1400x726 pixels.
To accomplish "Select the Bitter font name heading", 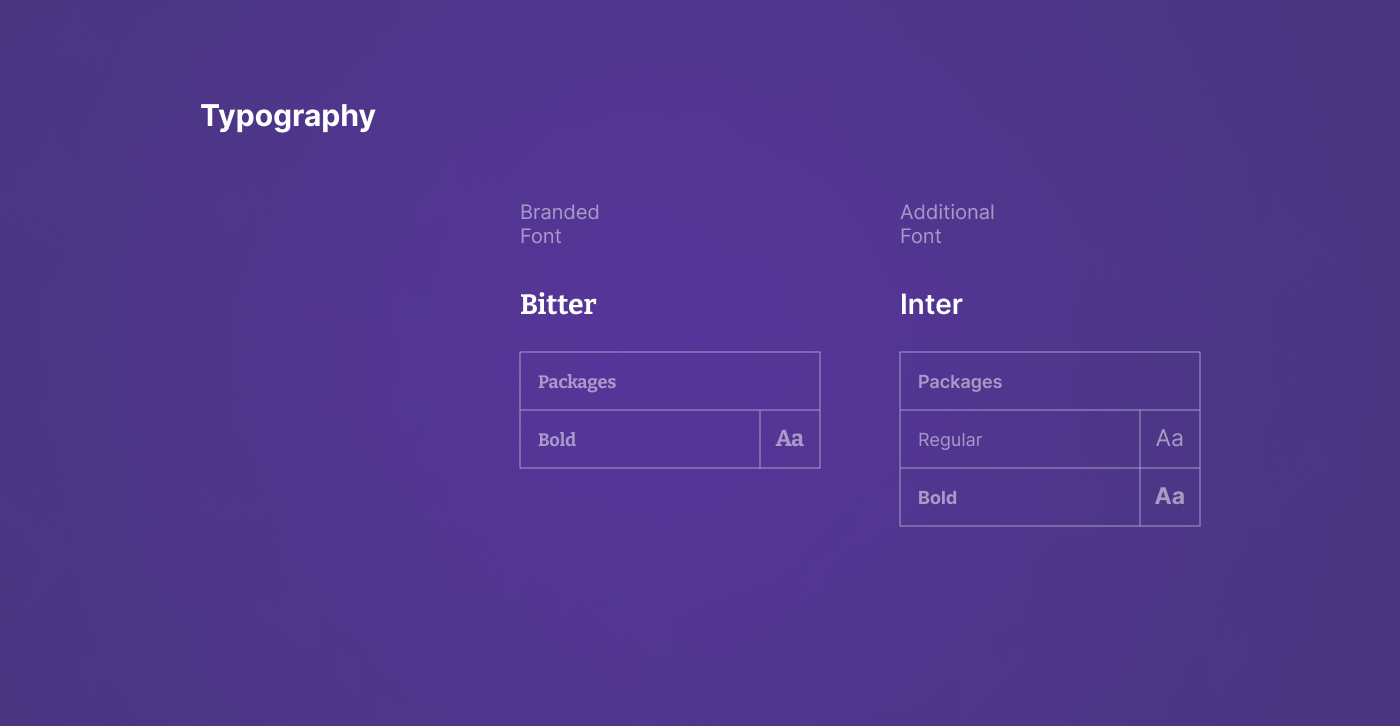I will click(x=558, y=304).
